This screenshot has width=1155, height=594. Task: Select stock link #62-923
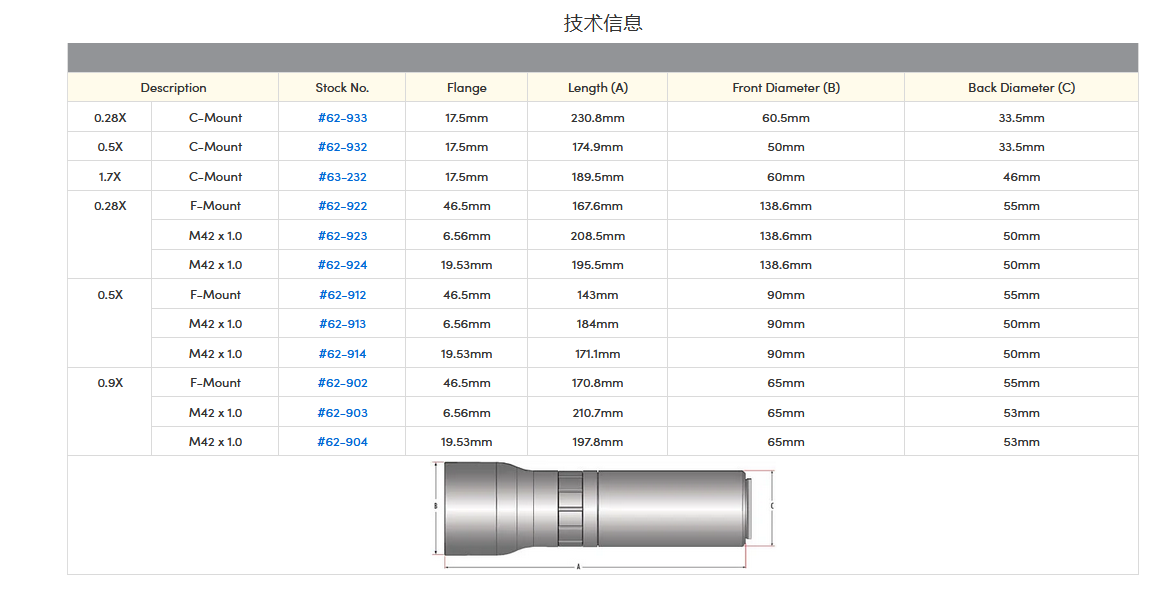coord(342,236)
